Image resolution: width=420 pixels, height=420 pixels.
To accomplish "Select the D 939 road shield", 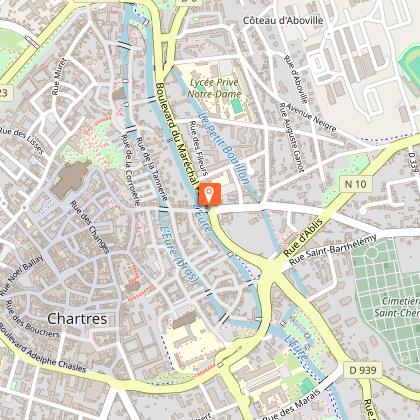I will pyautogui.click(x=363, y=370).
